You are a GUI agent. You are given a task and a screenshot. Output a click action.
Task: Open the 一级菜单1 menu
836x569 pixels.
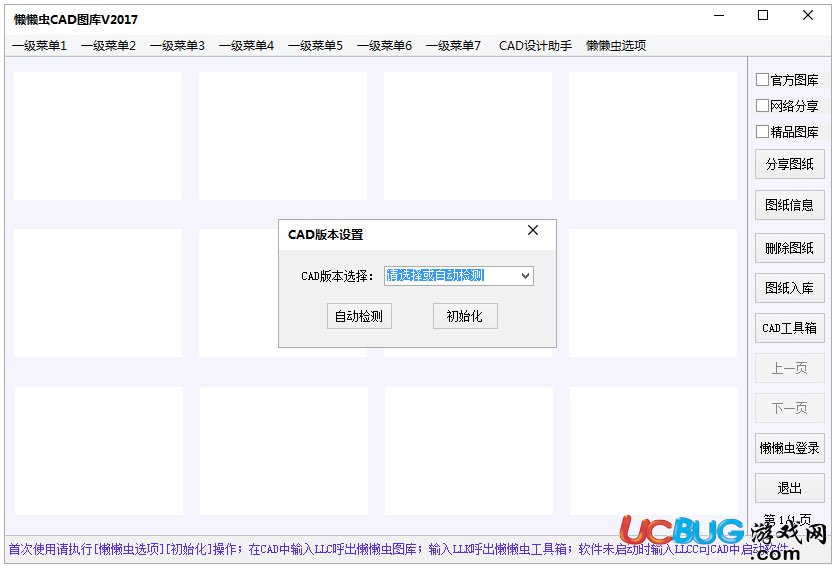tap(39, 46)
